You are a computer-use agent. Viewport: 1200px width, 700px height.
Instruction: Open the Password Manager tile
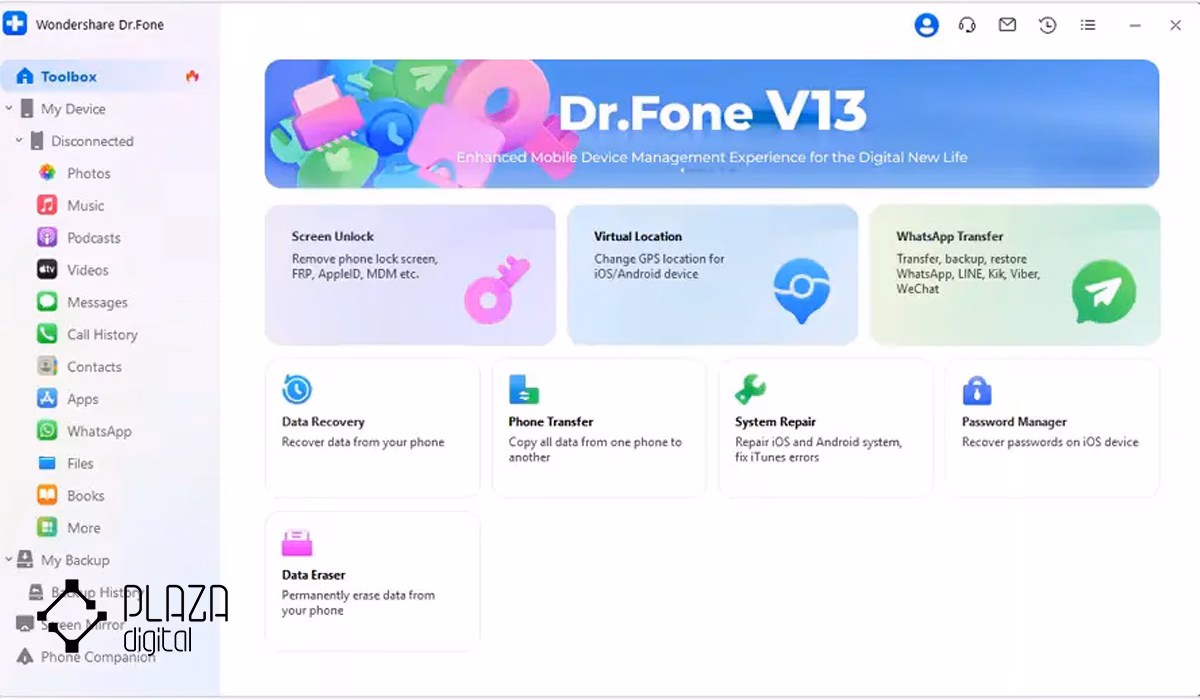(1052, 428)
